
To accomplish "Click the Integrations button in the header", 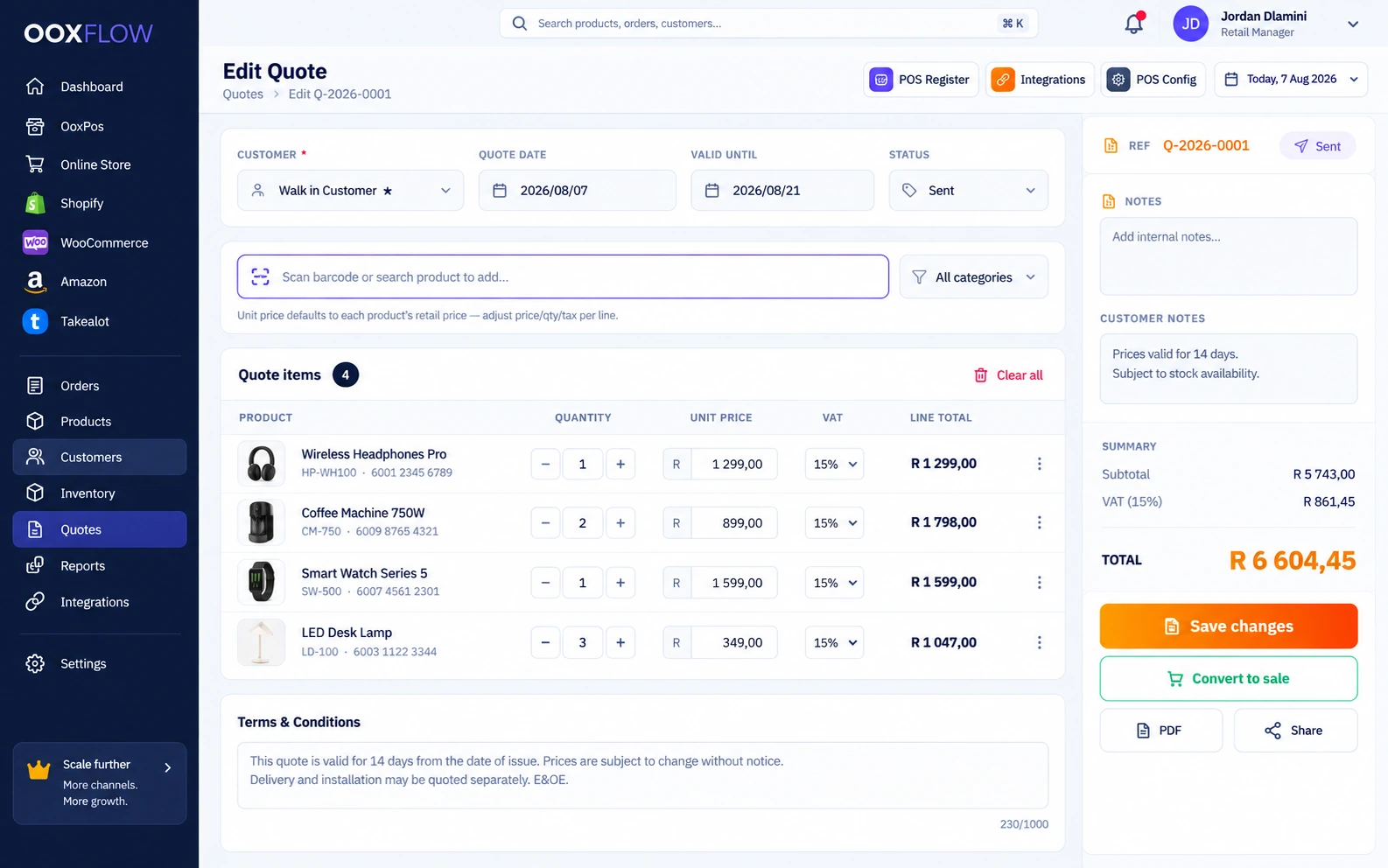I will pyautogui.click(x=1040, y=80).
